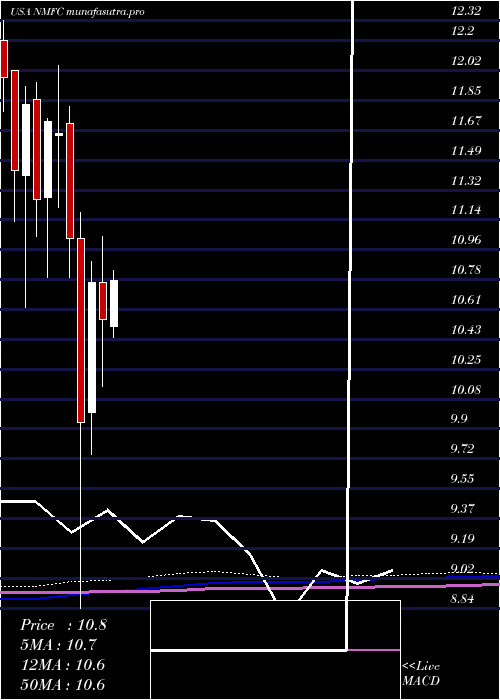500x700 pixels.
Task: Click the '50MA : 10.6' readout
Action: click(62, 685)
